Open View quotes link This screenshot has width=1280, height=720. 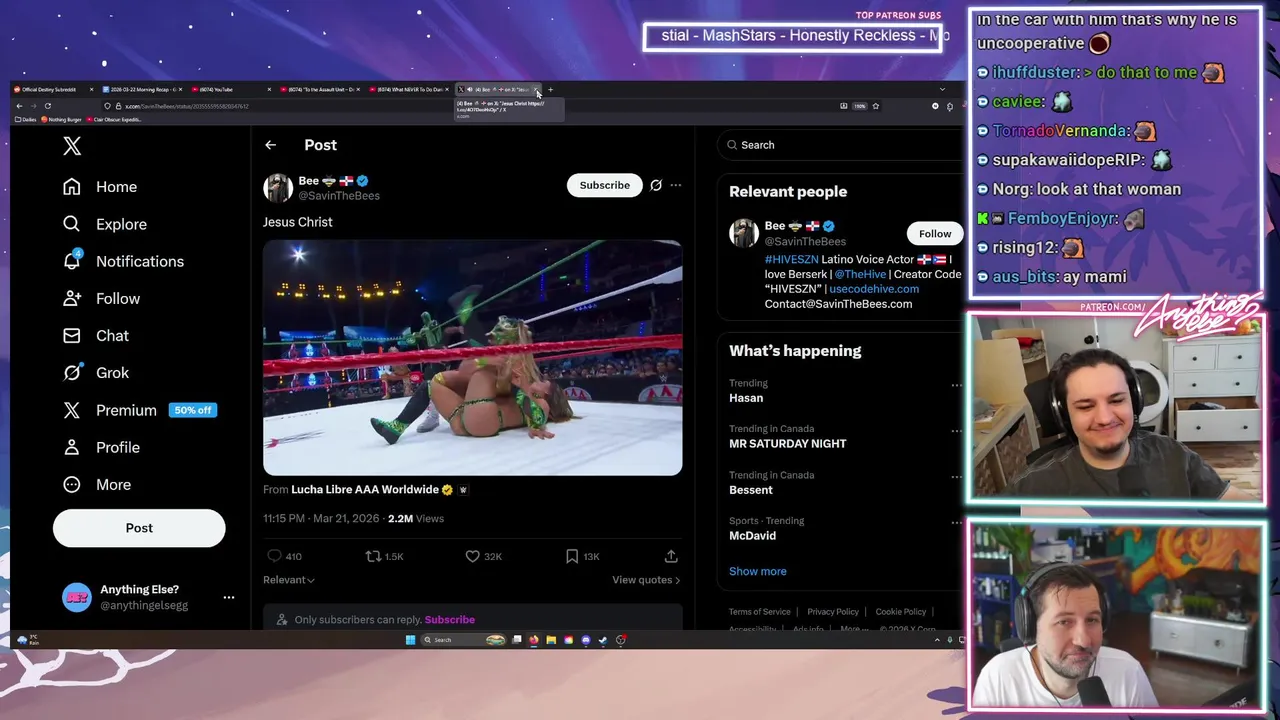coord(646,580)
